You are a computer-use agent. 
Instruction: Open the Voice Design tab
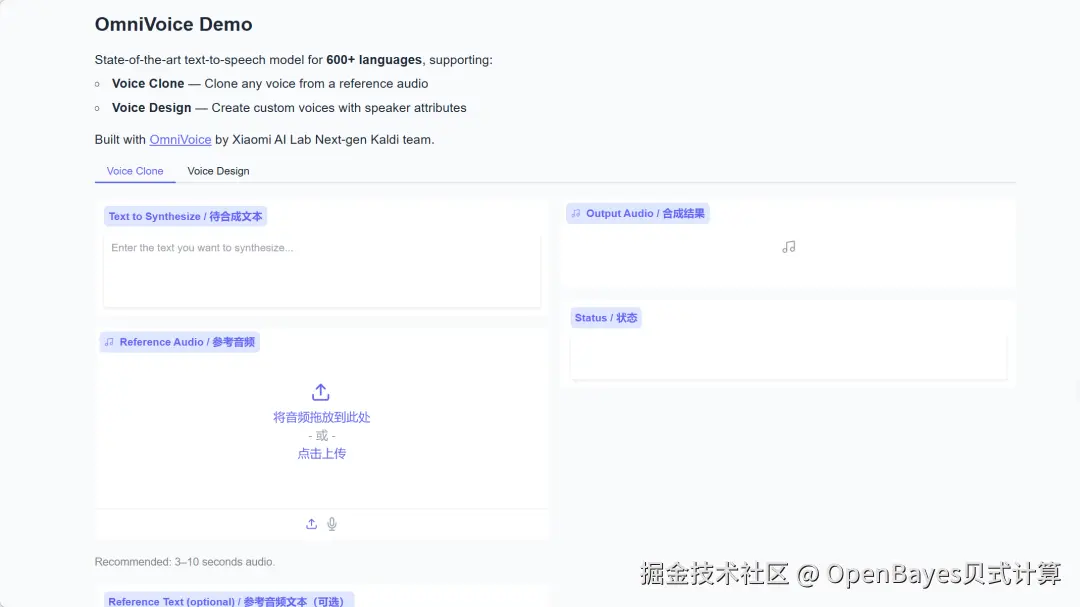[218, 171]
